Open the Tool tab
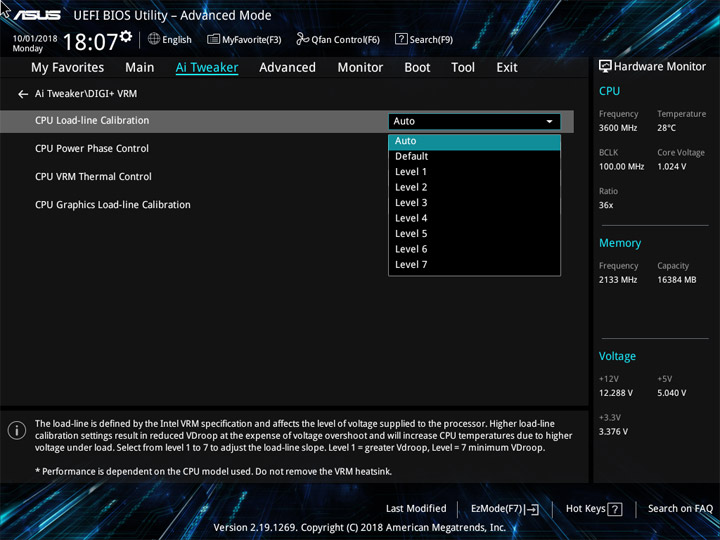Image resolution: width=720 pixels, height=540 pixels. 463,68
